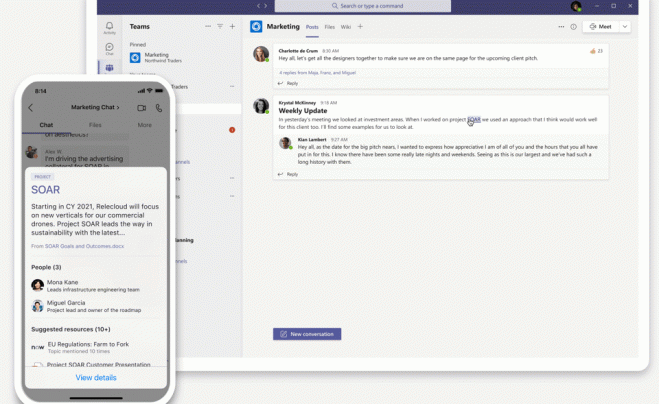Open the Chat icon in Teams sidebar
This screenshot has width=659, height=404.
pos(109,48)
